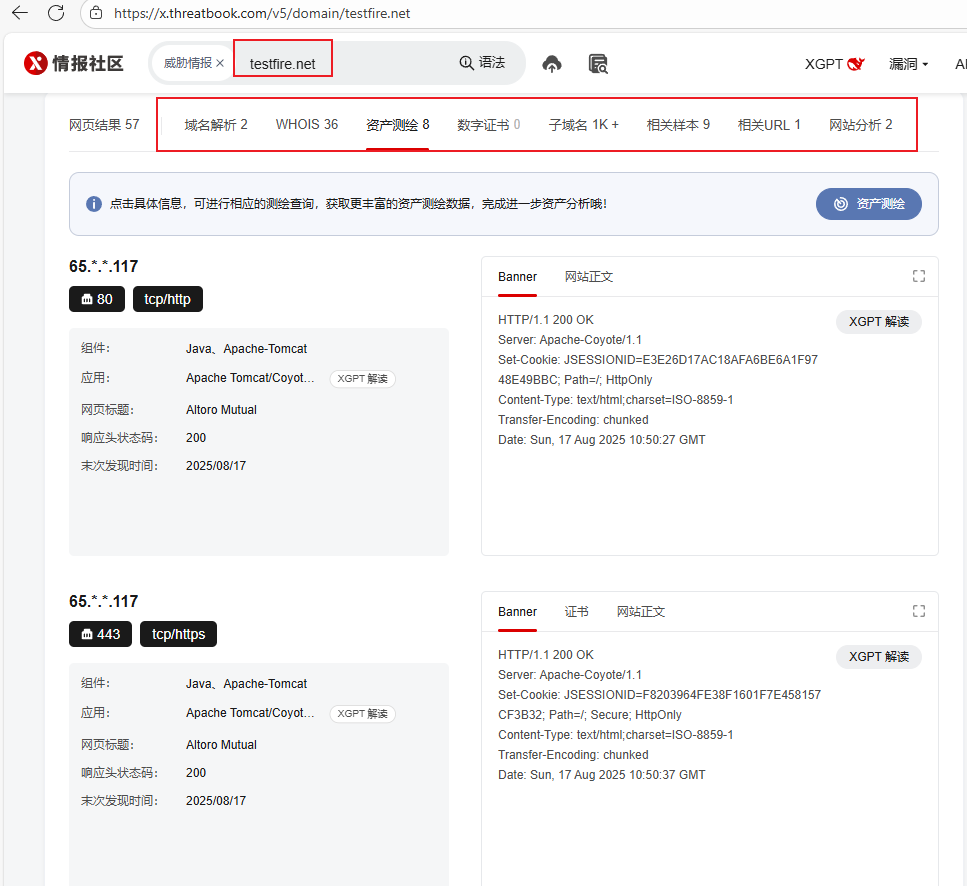This screenshot has height=886, width=967.
Task: Click the document search icon
Action: [x=598, y=64]
